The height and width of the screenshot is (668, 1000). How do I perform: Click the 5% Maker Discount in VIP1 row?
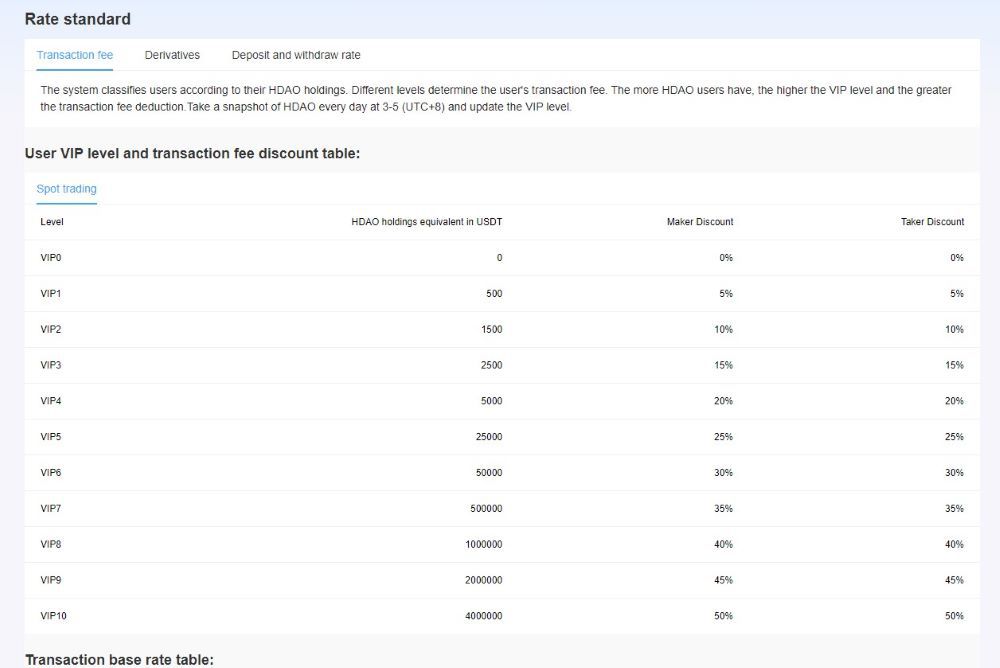(726, 293)
